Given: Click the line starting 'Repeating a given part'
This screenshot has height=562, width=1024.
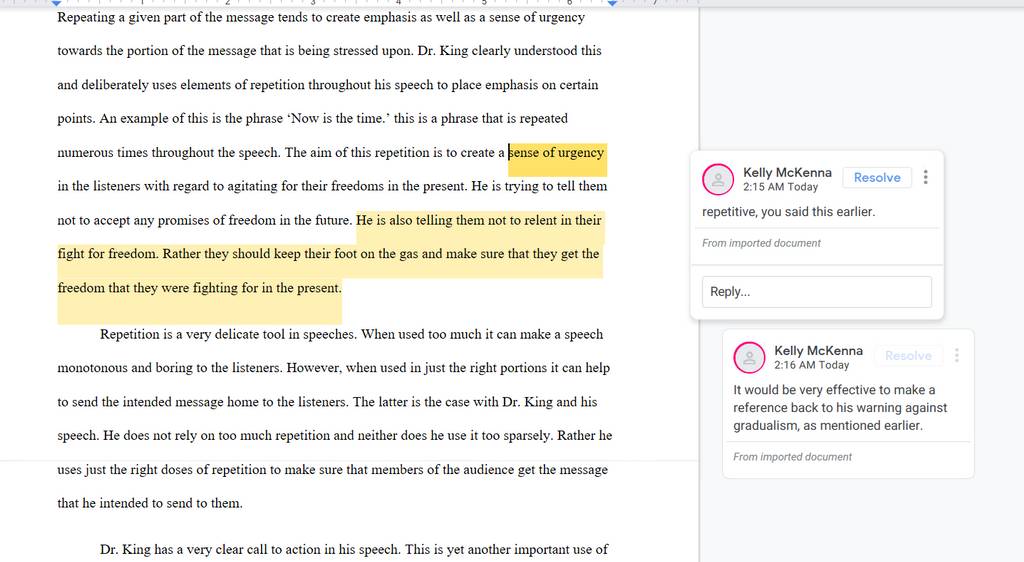Looking at the screenshot, I should click(321, 18).
